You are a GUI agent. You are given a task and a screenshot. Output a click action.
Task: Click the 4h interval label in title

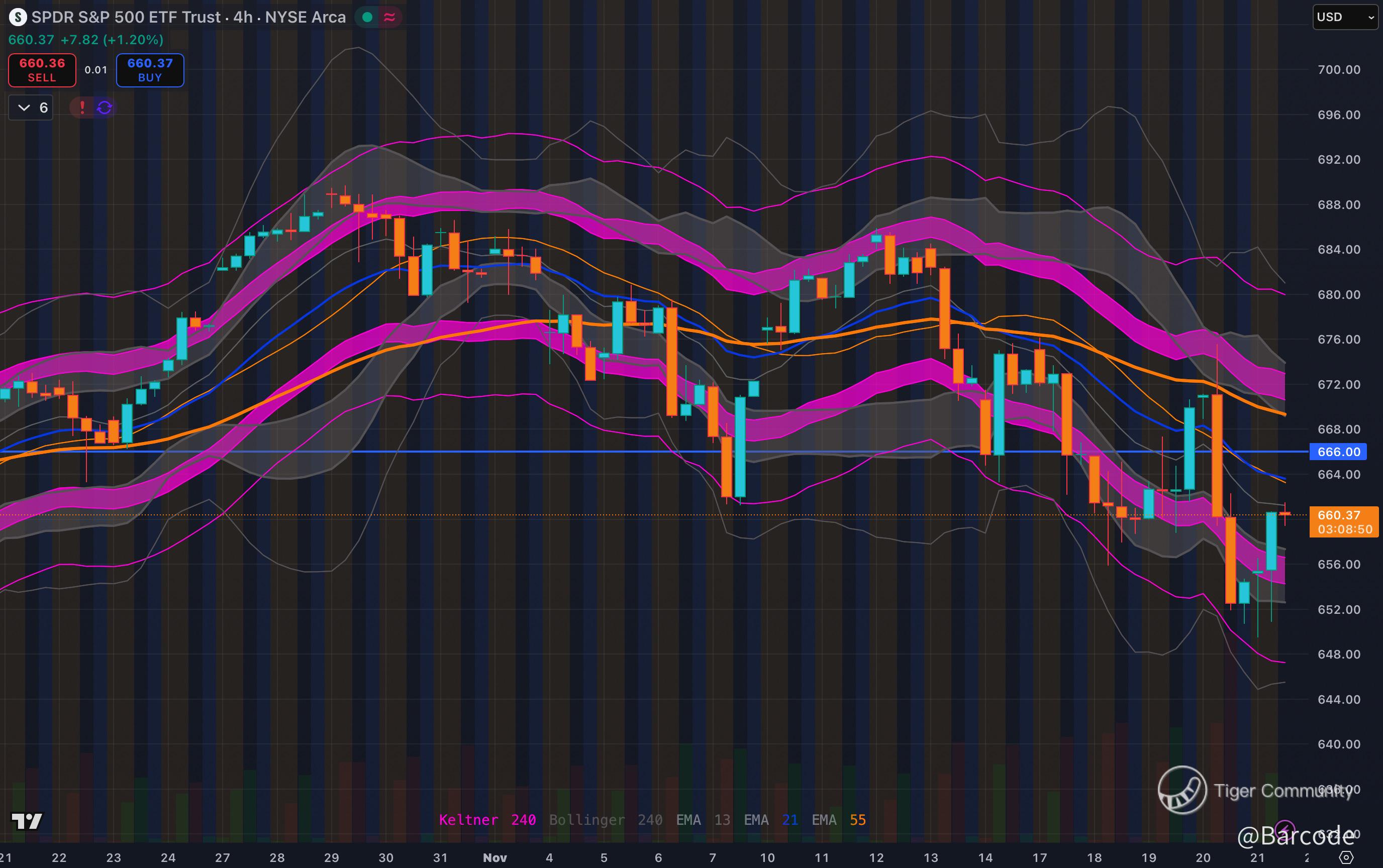point(243,17)
